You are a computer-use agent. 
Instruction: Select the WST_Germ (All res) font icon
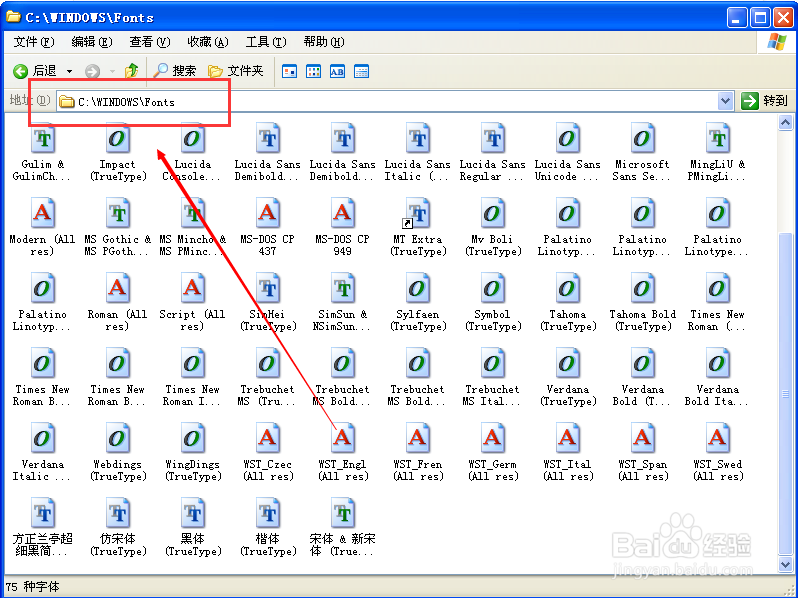point(492,438)
